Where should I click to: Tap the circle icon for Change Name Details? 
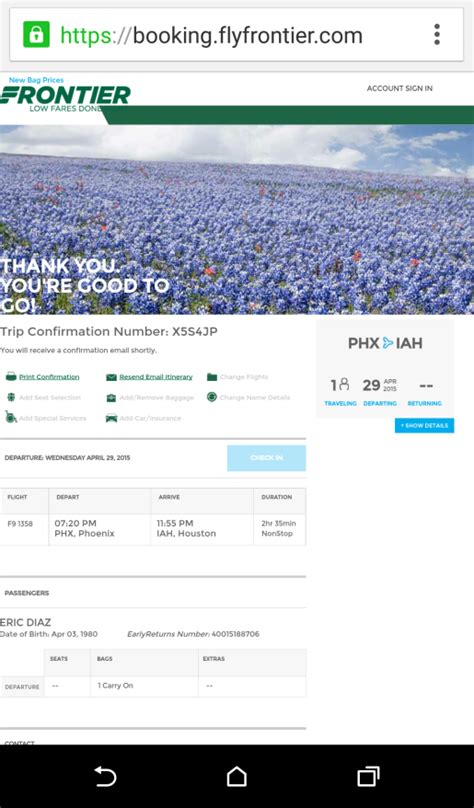click(212, 397)
